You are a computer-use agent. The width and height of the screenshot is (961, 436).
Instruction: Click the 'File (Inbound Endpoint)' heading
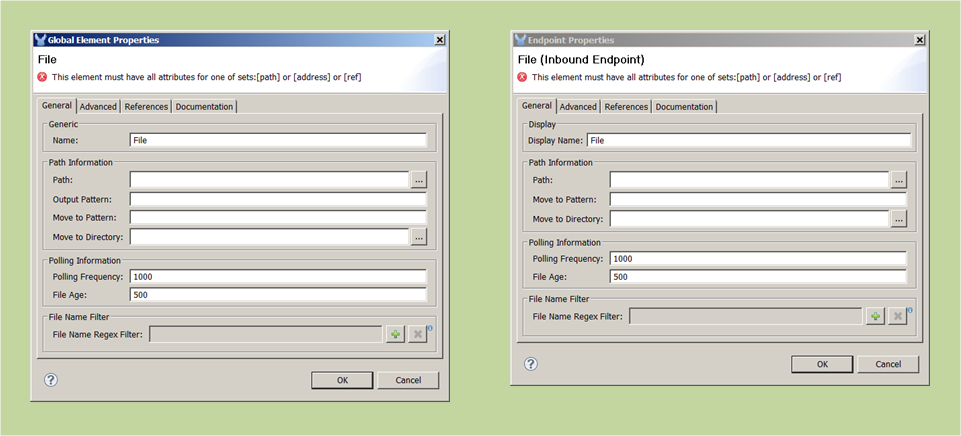581,60
